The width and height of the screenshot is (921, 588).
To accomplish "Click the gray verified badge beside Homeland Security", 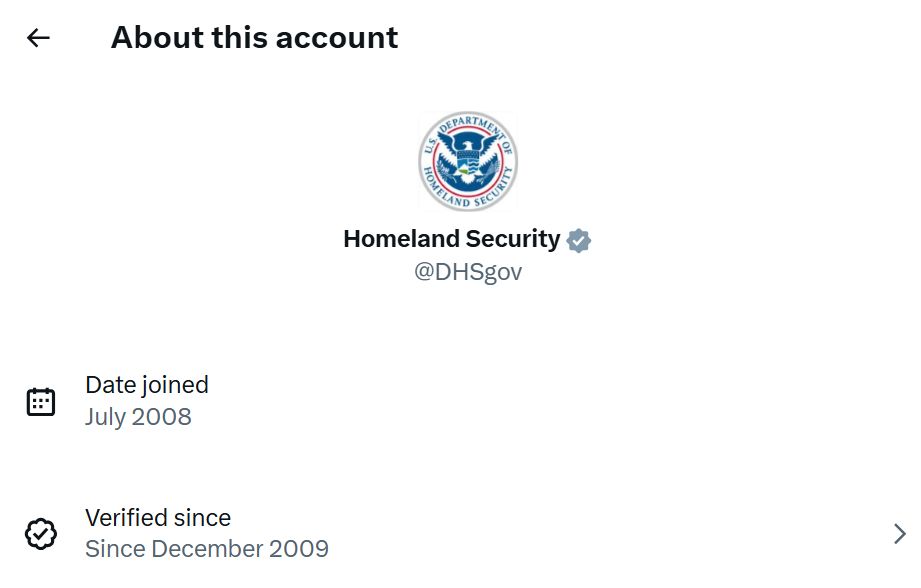I will point(579,240).
